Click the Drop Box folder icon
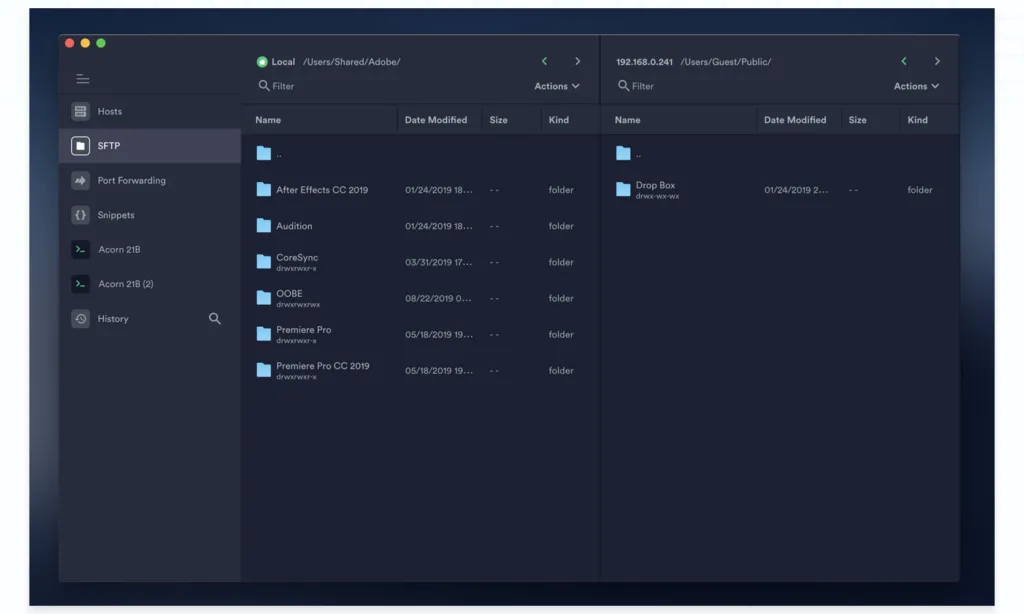The image size is (1024, 614). coord(623,189)
